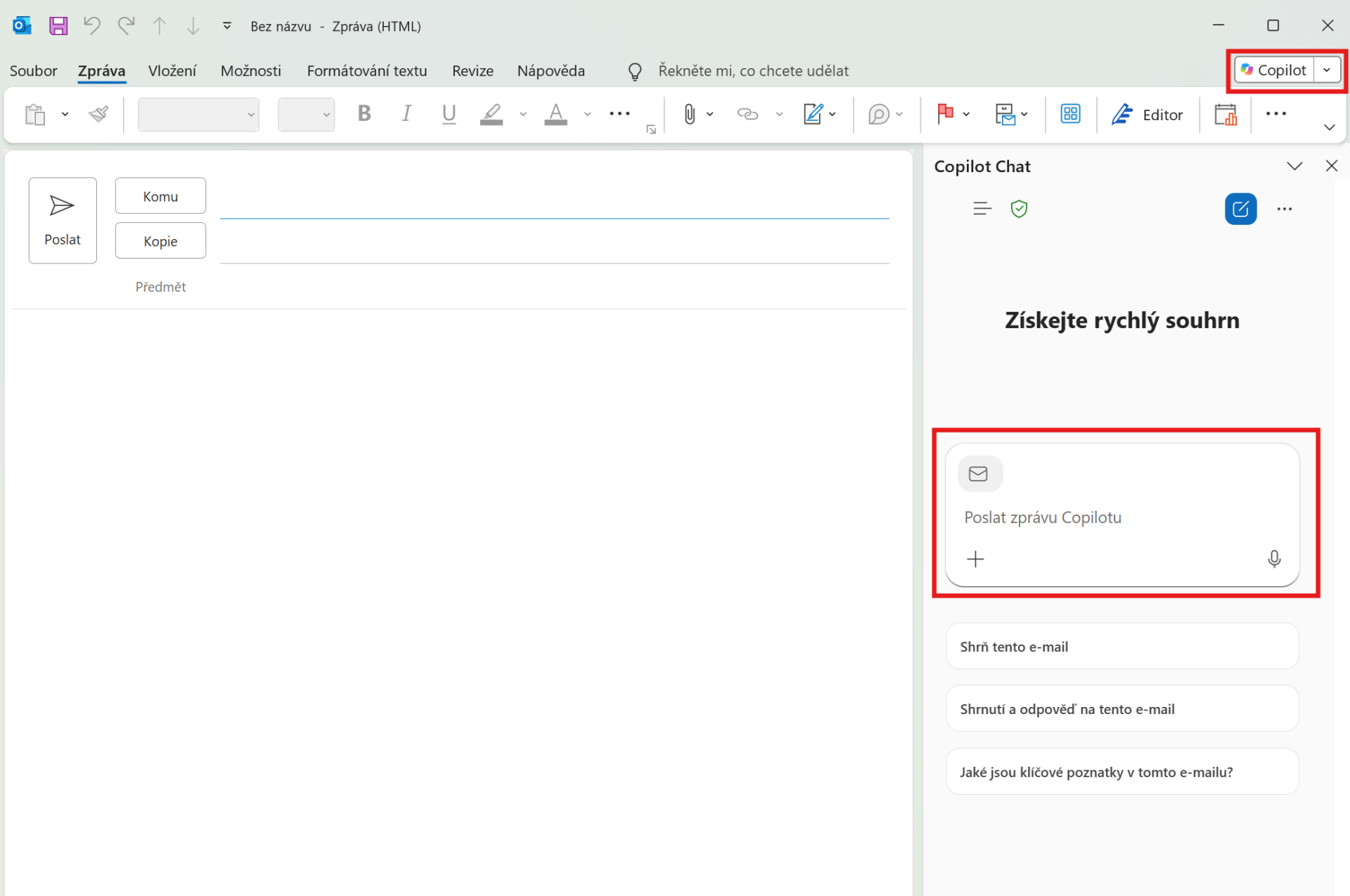Click the signature pen icon
Viewport: 1350px width, 896px height.
coord(813,114)
